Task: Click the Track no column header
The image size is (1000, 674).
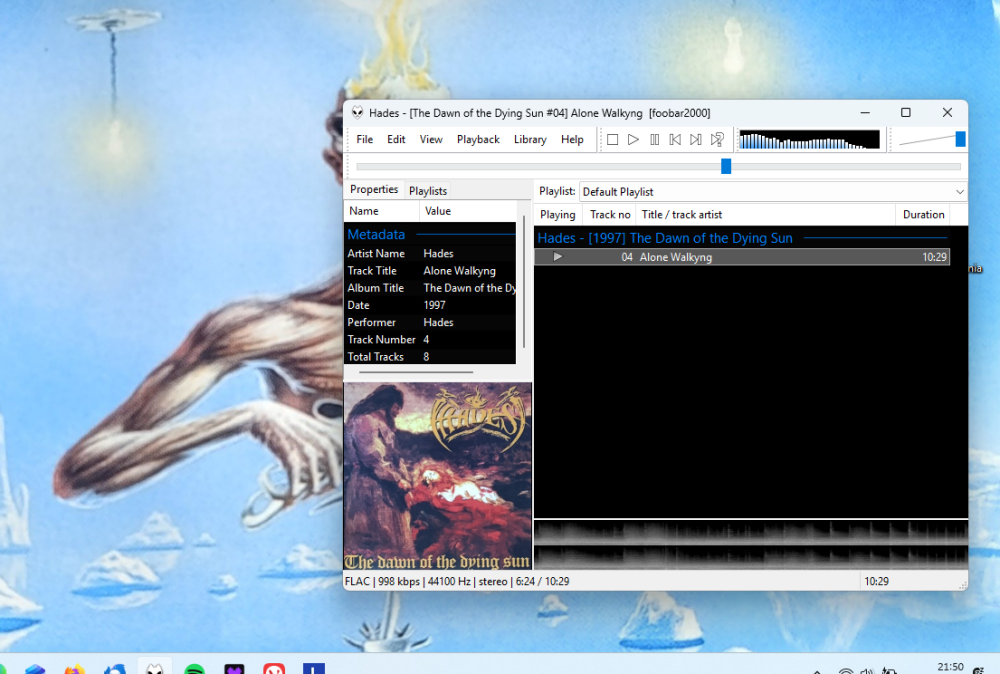Action: [610, 215]
